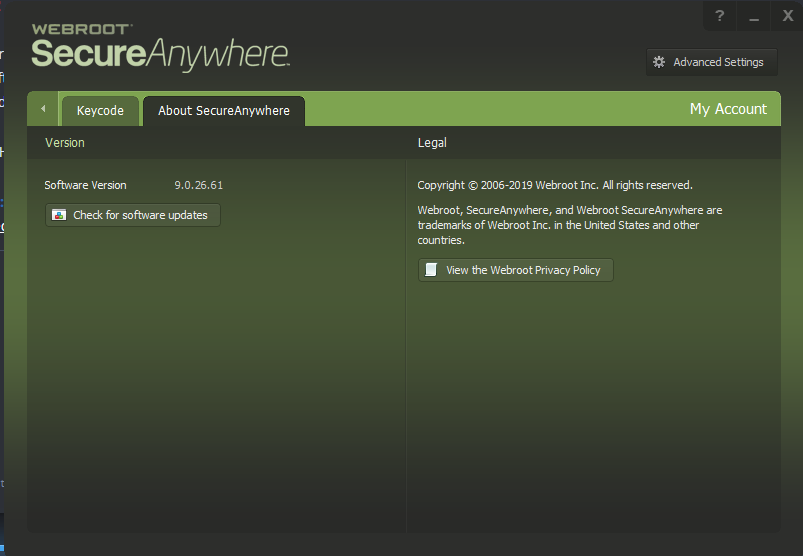Switch to the Keycode tab
This screenshot has width=803, height=556.
coord(100,111)
